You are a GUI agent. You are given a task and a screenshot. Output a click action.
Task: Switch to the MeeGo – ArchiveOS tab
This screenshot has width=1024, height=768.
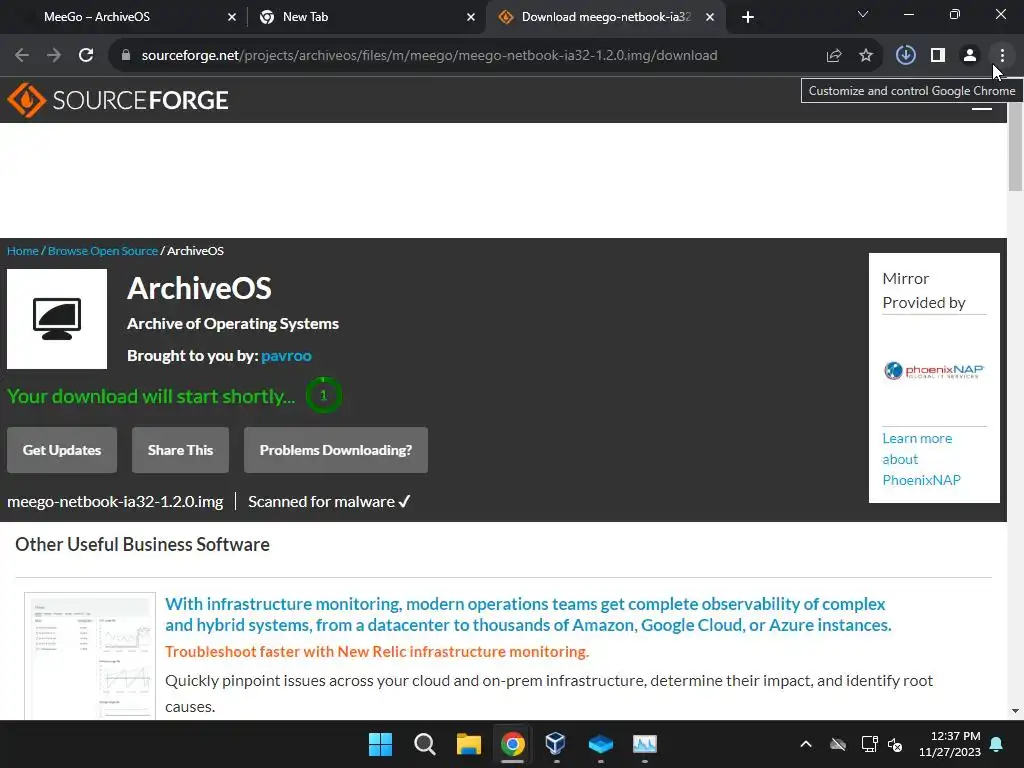click(x=124, y=17)
